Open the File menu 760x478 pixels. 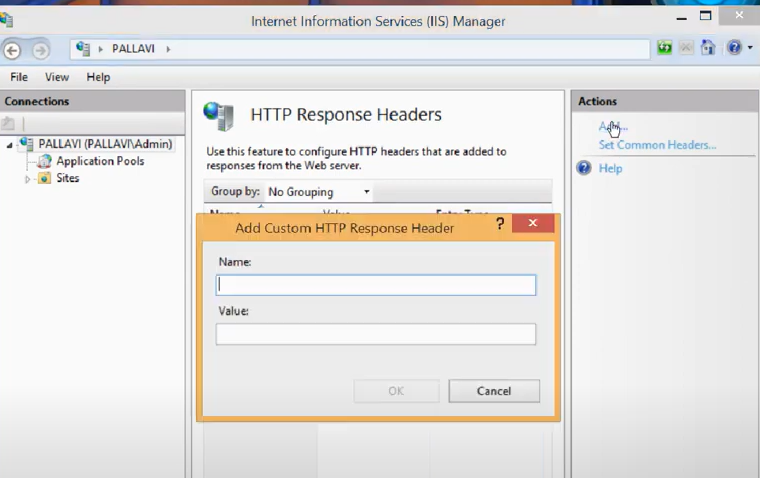click(x=19, y=77)
